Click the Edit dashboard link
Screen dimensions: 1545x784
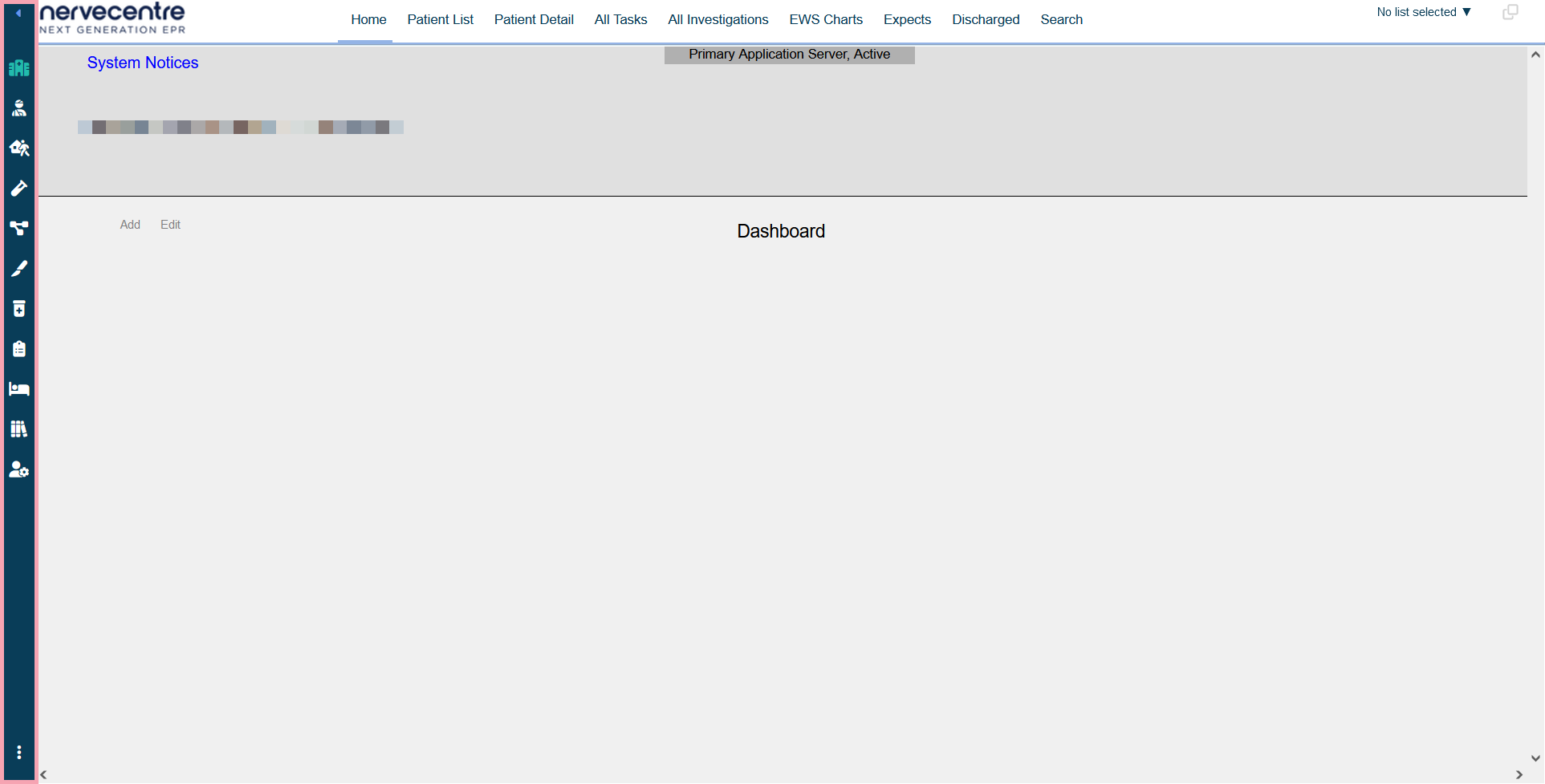pos(170,225)
